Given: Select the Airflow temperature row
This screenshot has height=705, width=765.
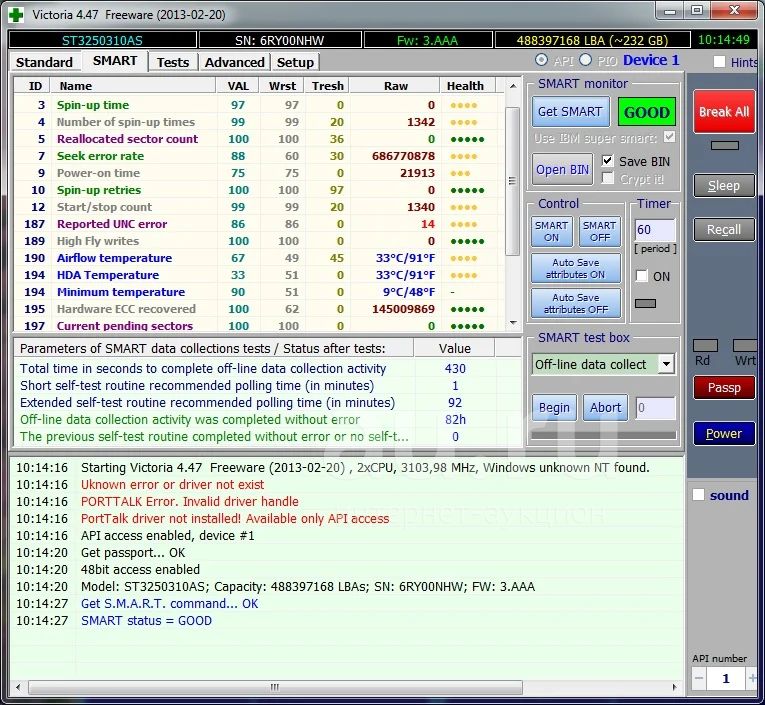Looking at the screenshot, I should [259, 258].
